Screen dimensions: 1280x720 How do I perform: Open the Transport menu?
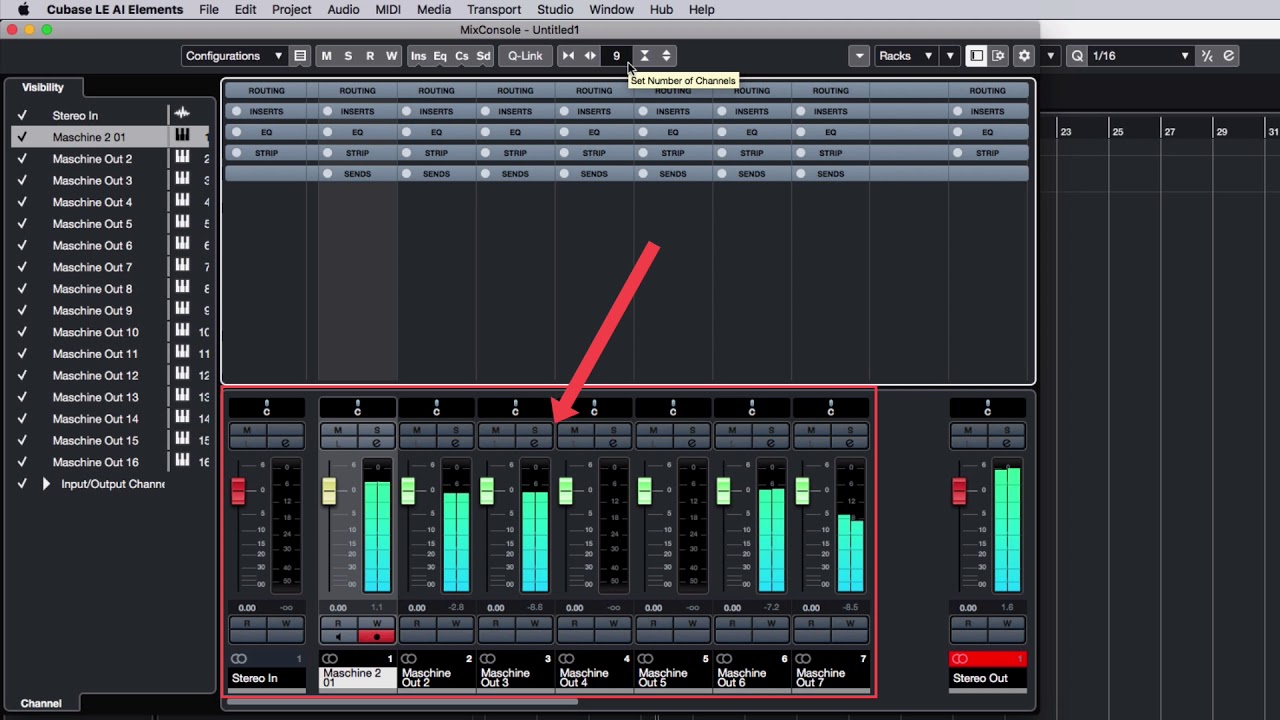(494, 9)
